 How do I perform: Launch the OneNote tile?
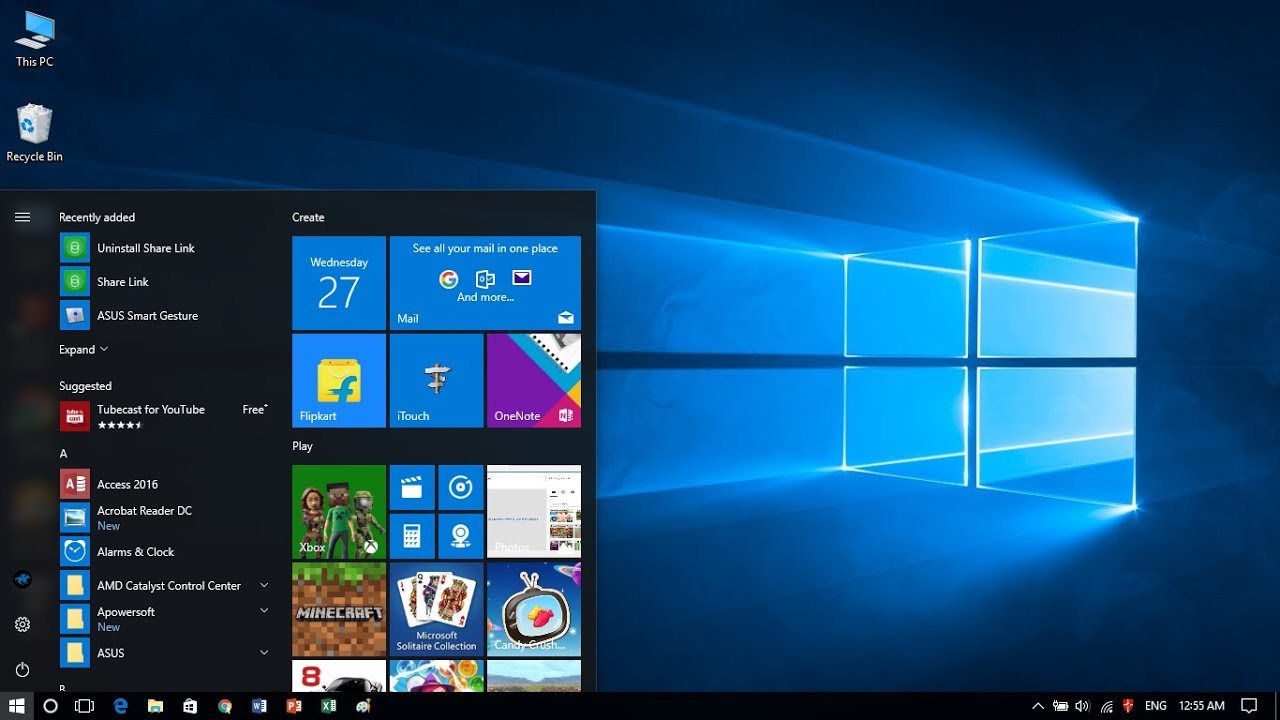534,381
